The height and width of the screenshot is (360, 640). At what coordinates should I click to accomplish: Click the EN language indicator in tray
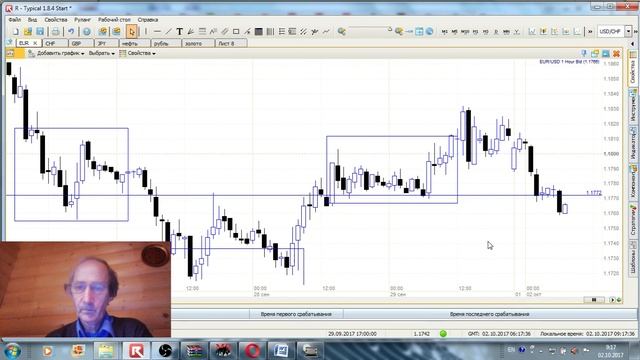point(511,350)
